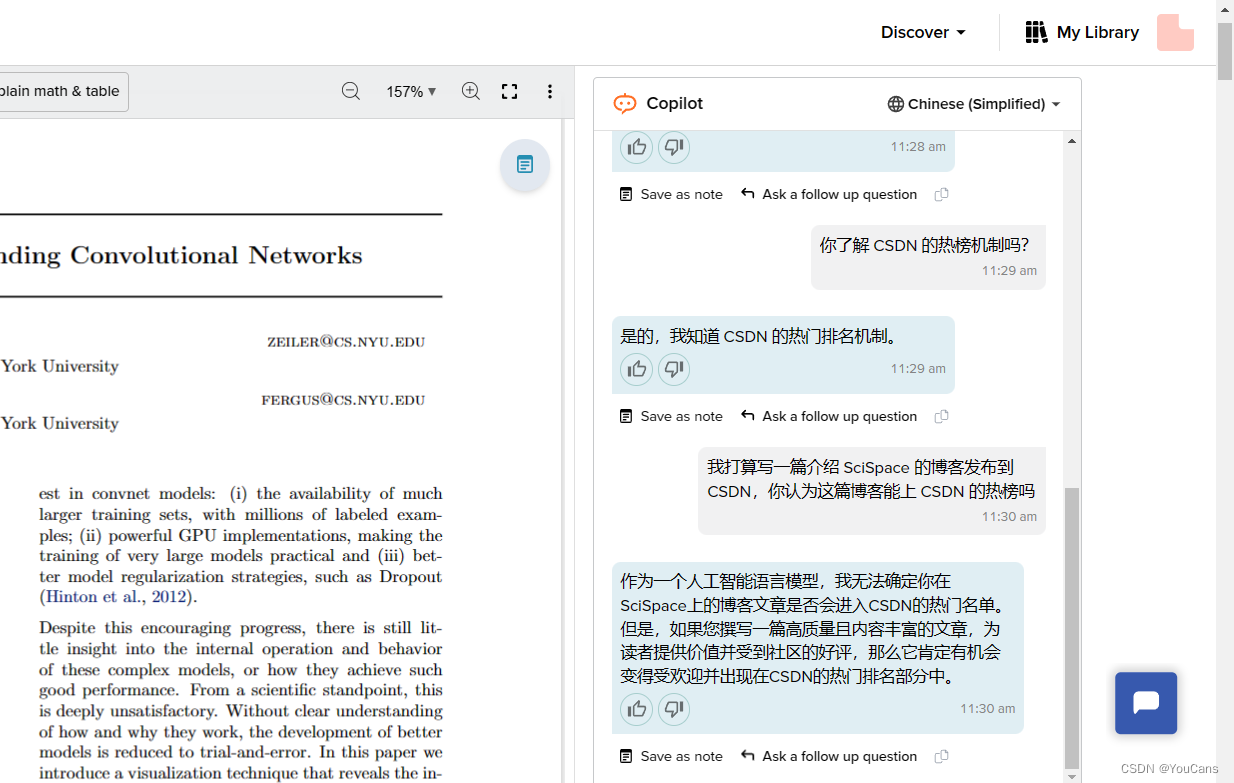Click the globe language icon
The height and width of the screenshot is (783, 1234).
[896, 104]
